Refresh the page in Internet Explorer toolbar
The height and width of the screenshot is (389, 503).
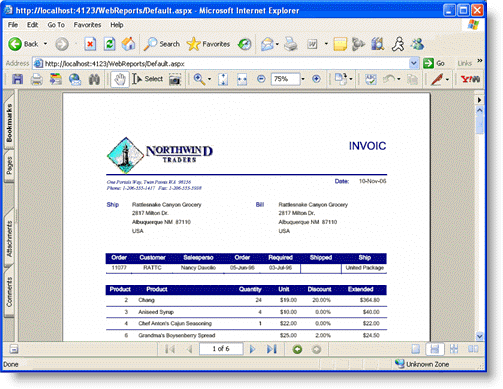click(x=110, y=44)
